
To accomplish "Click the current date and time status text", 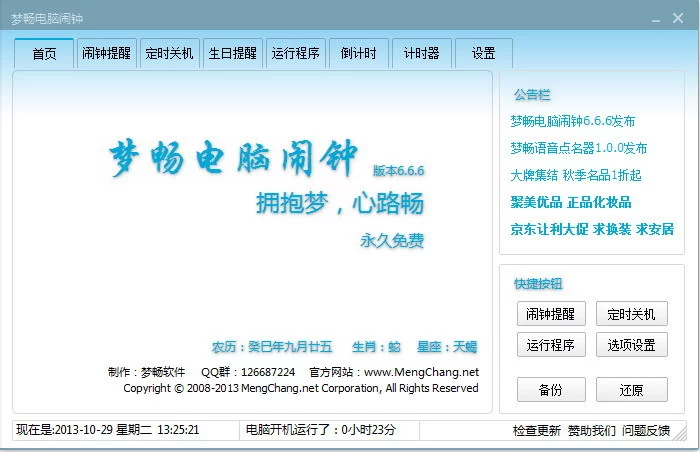I will pos(108,430).
